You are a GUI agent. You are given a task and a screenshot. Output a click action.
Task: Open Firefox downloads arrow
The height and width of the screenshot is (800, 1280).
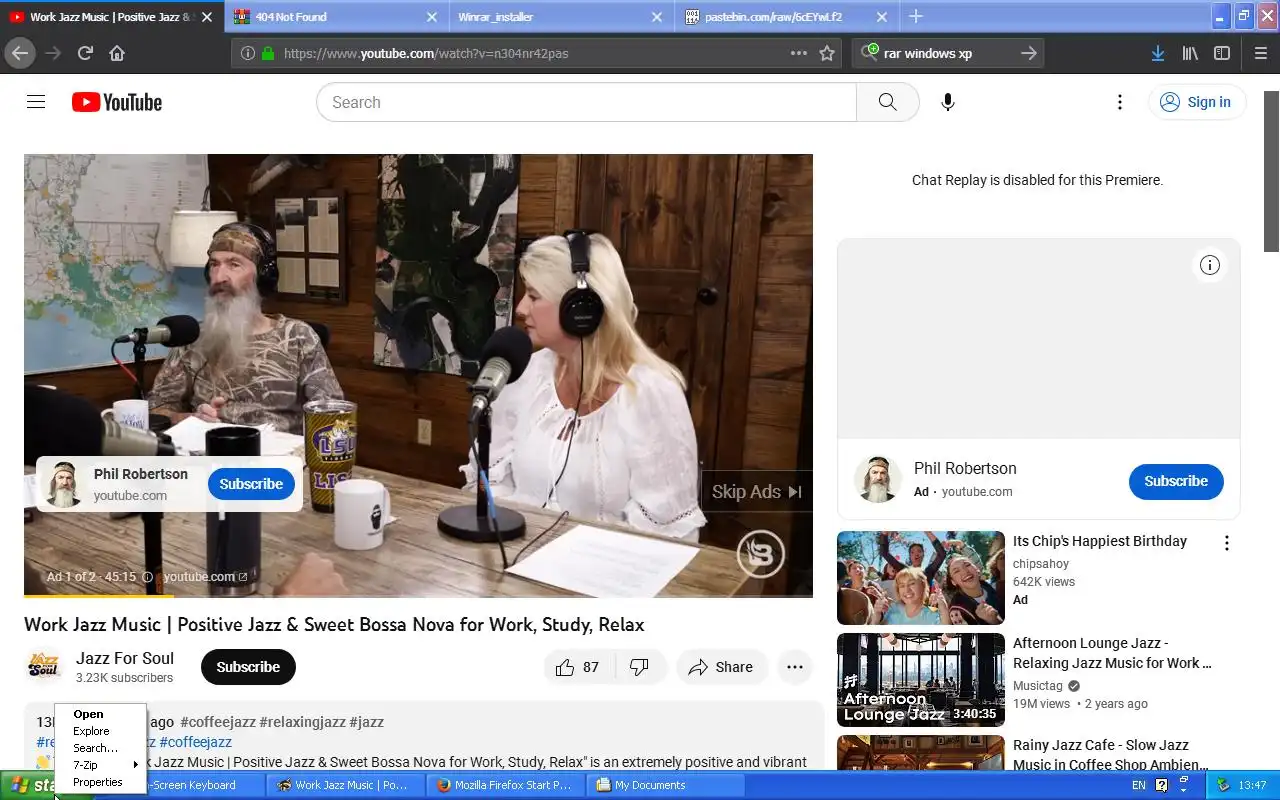(1157, 53)
